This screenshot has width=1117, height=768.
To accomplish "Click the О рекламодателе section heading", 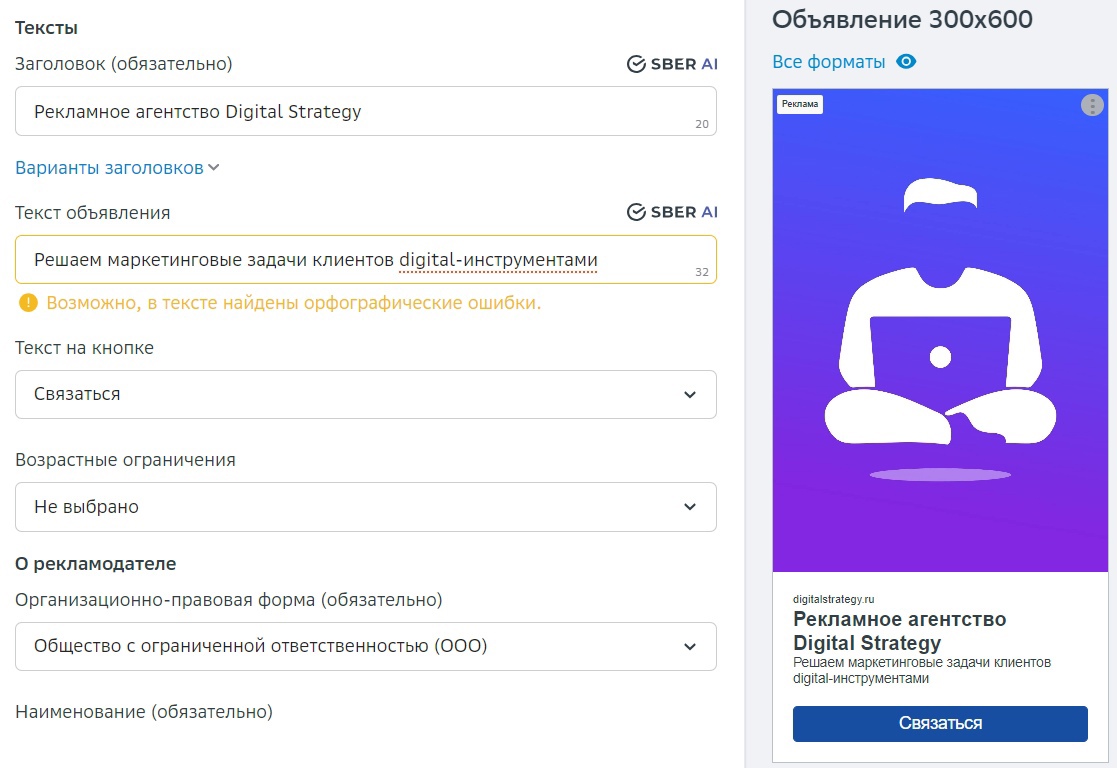I will pos(95,564).
